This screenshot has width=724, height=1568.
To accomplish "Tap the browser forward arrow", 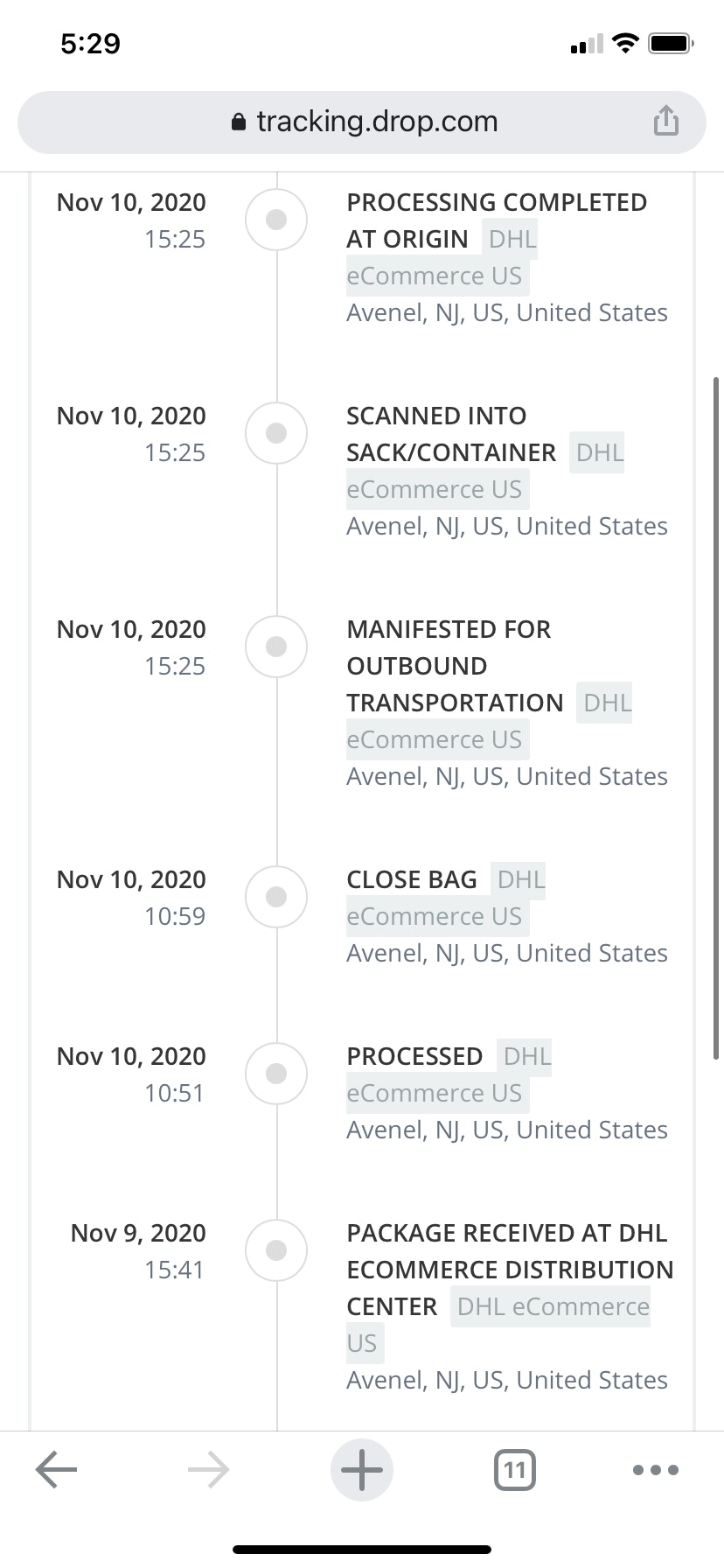I will pyautogui.click(x=208, y=1470).
